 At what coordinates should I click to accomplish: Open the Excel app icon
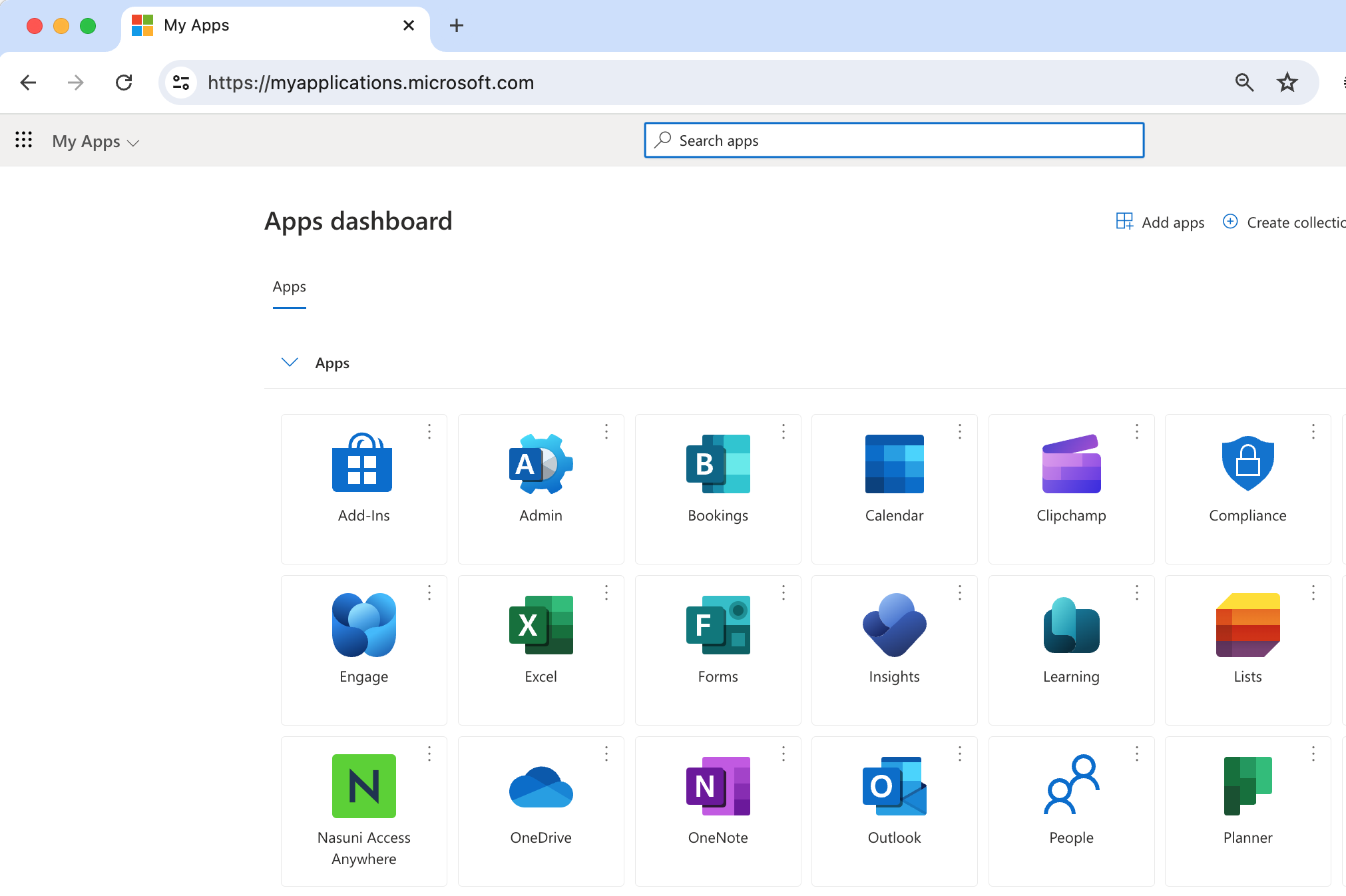(x=541, y=625)
